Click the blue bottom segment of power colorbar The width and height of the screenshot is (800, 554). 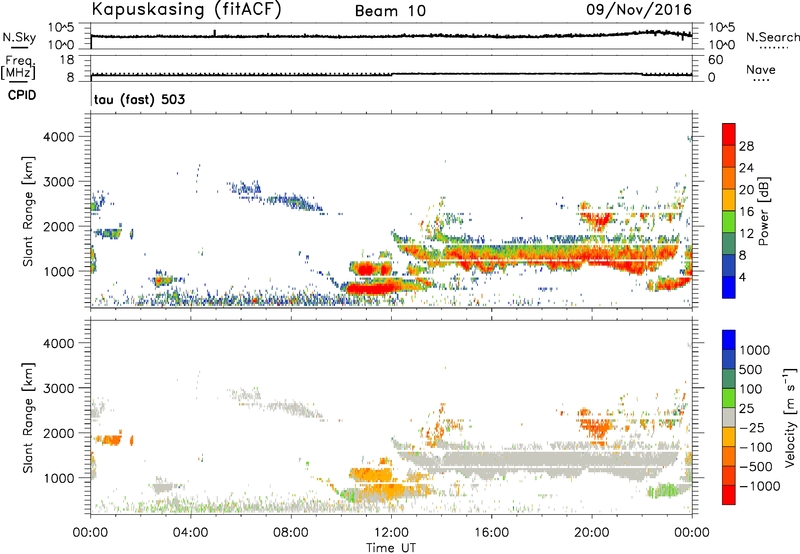729,287
